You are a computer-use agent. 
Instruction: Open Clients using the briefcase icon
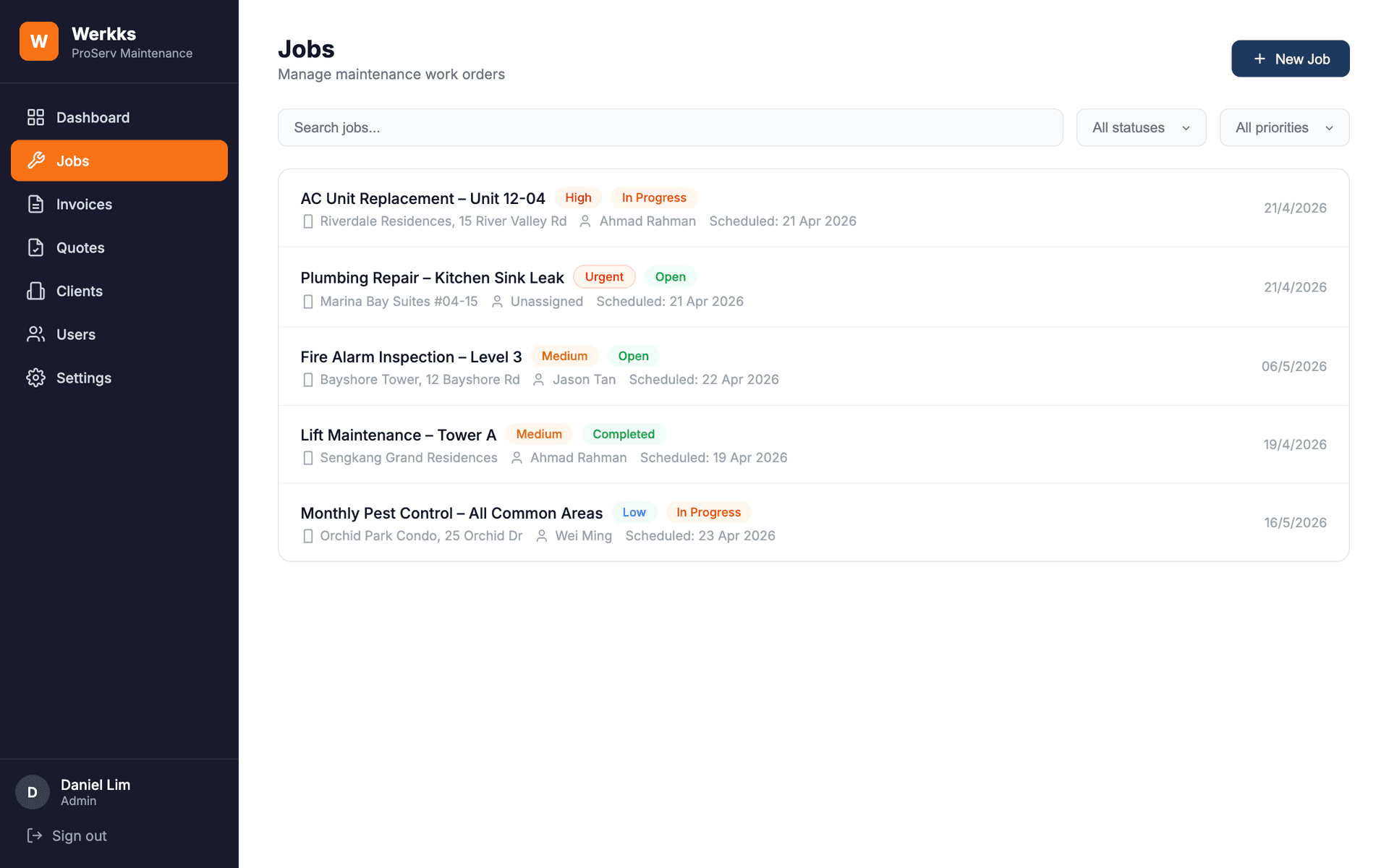[x=35, y=291]
